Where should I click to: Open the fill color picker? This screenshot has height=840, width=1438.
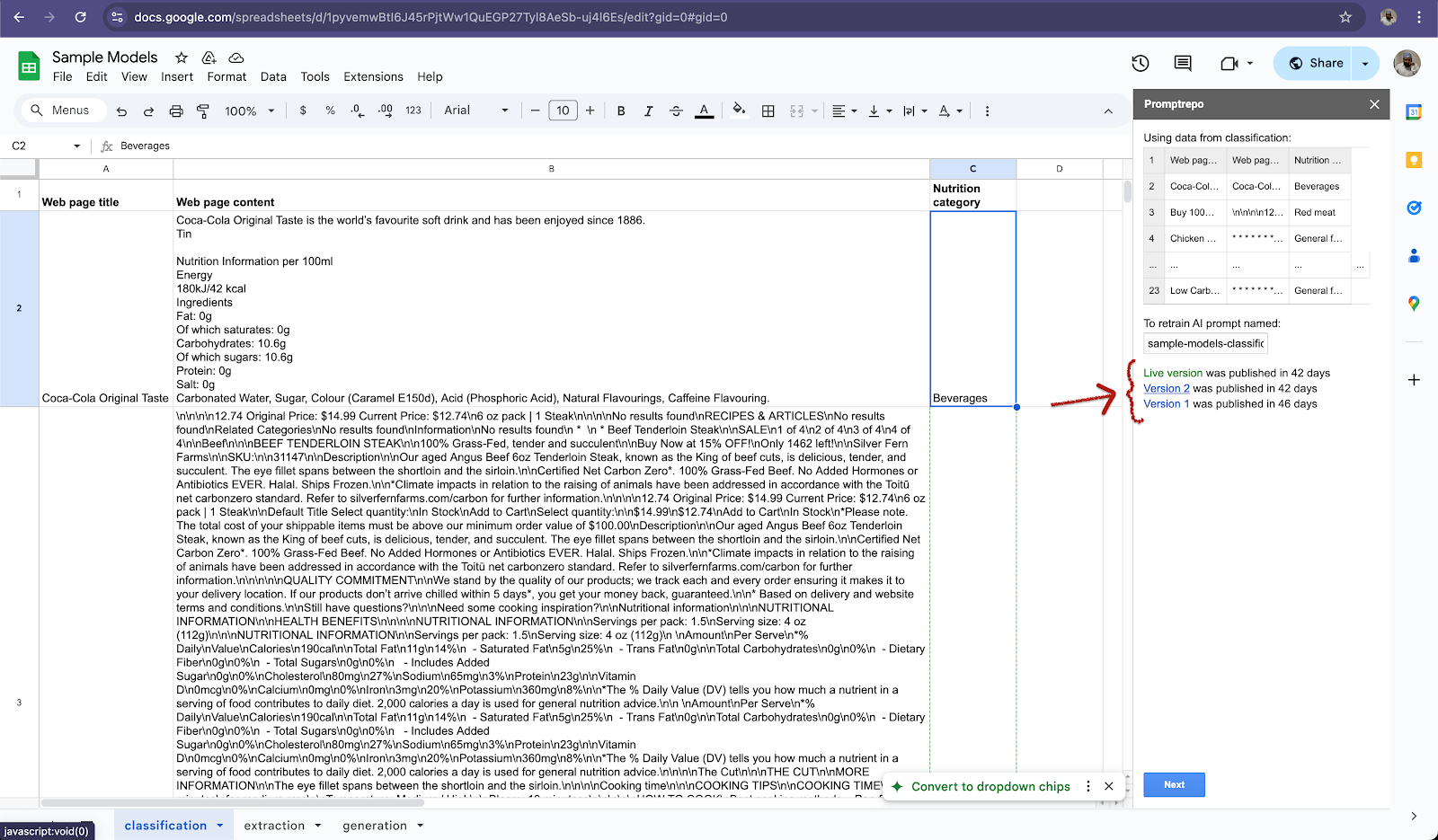(739, 111)
